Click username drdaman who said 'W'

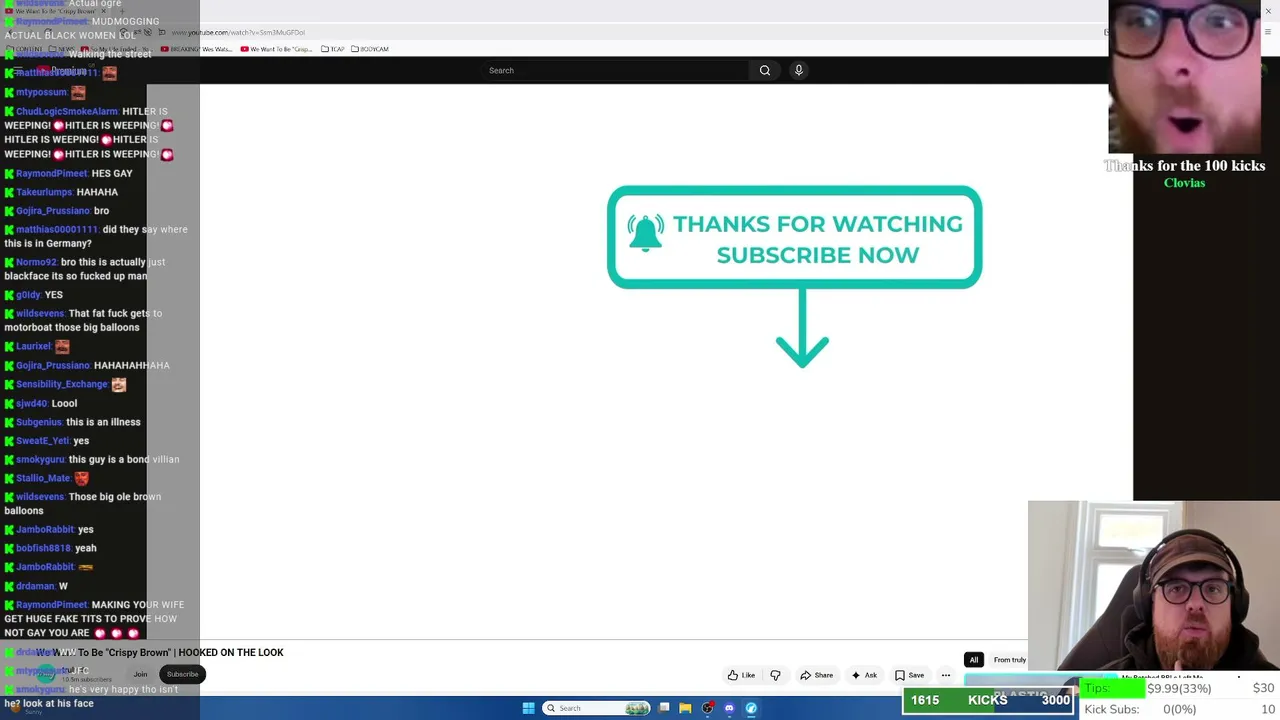pyautogui.click(x=35, y=586)
